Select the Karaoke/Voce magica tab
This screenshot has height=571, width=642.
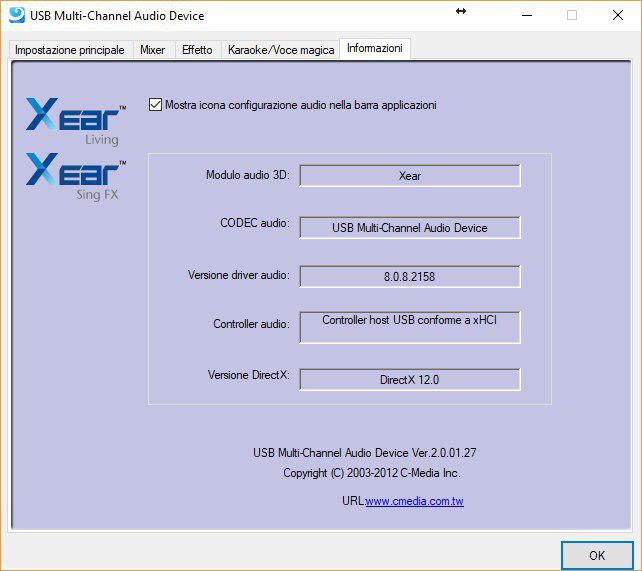click(x=280, y=50)
